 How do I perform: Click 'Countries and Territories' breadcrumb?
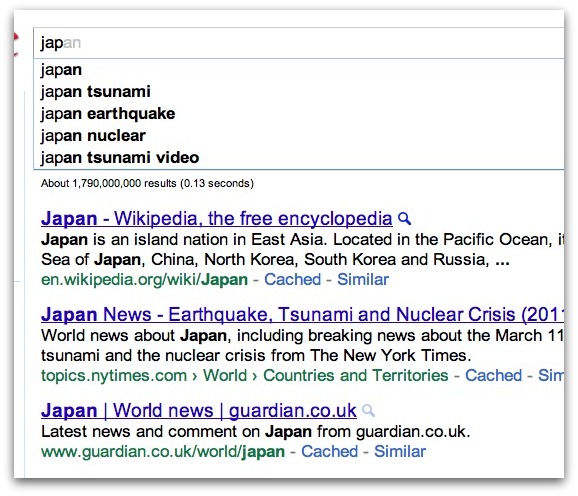tap(356, 376)
